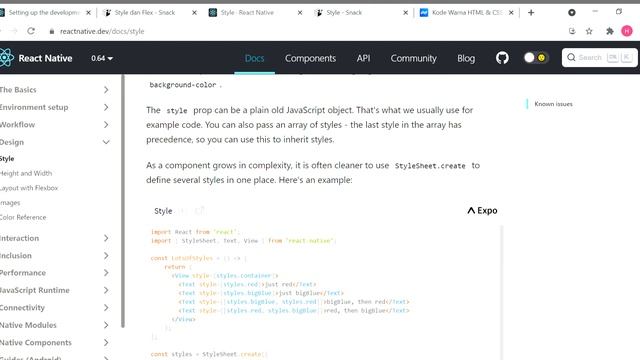The width and height of the screenshot is (640, 360).
Task: Open the 0.64 version dropdown
Action: [102, 58]
